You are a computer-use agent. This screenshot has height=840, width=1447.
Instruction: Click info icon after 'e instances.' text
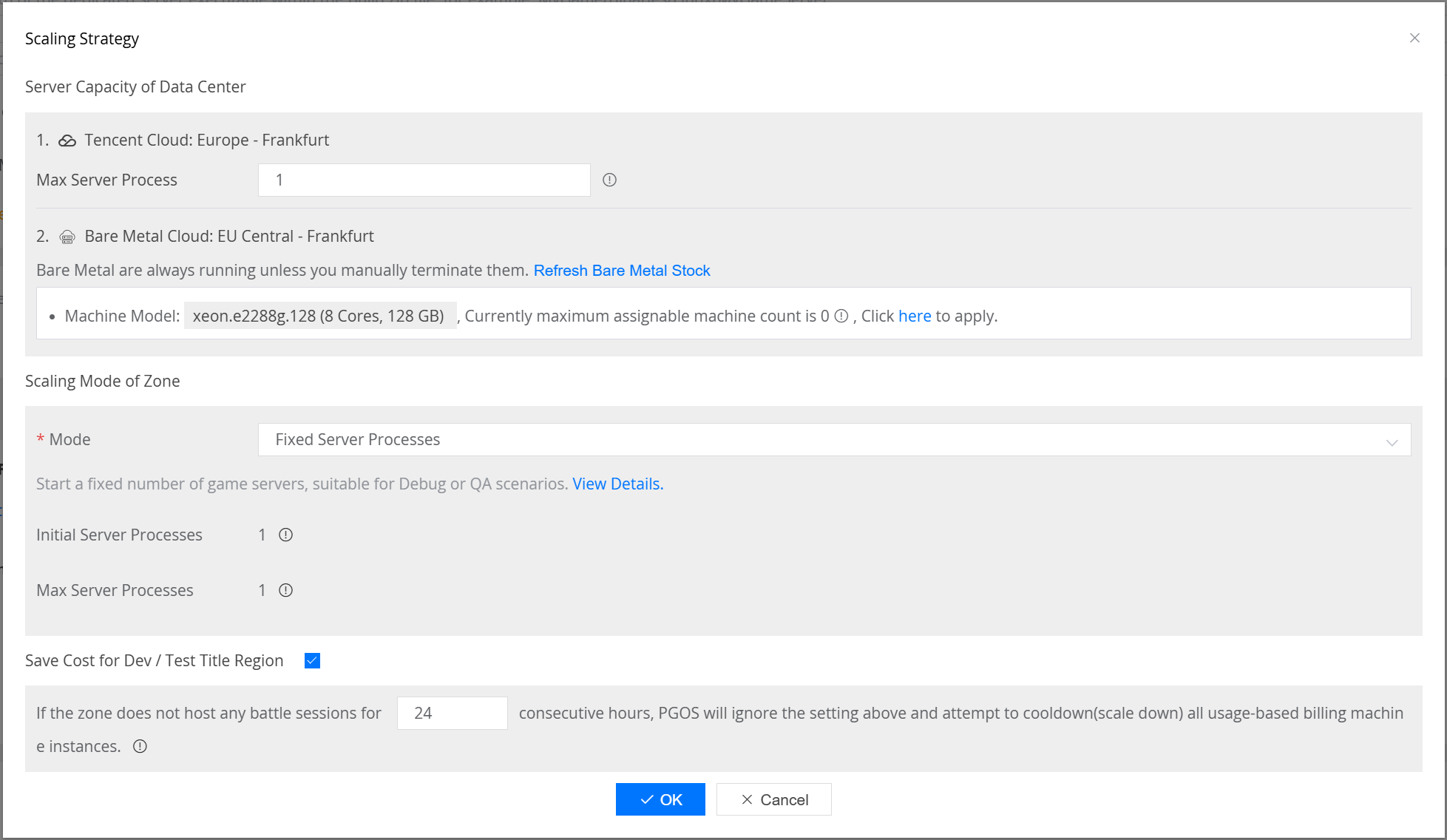point(140,746)
